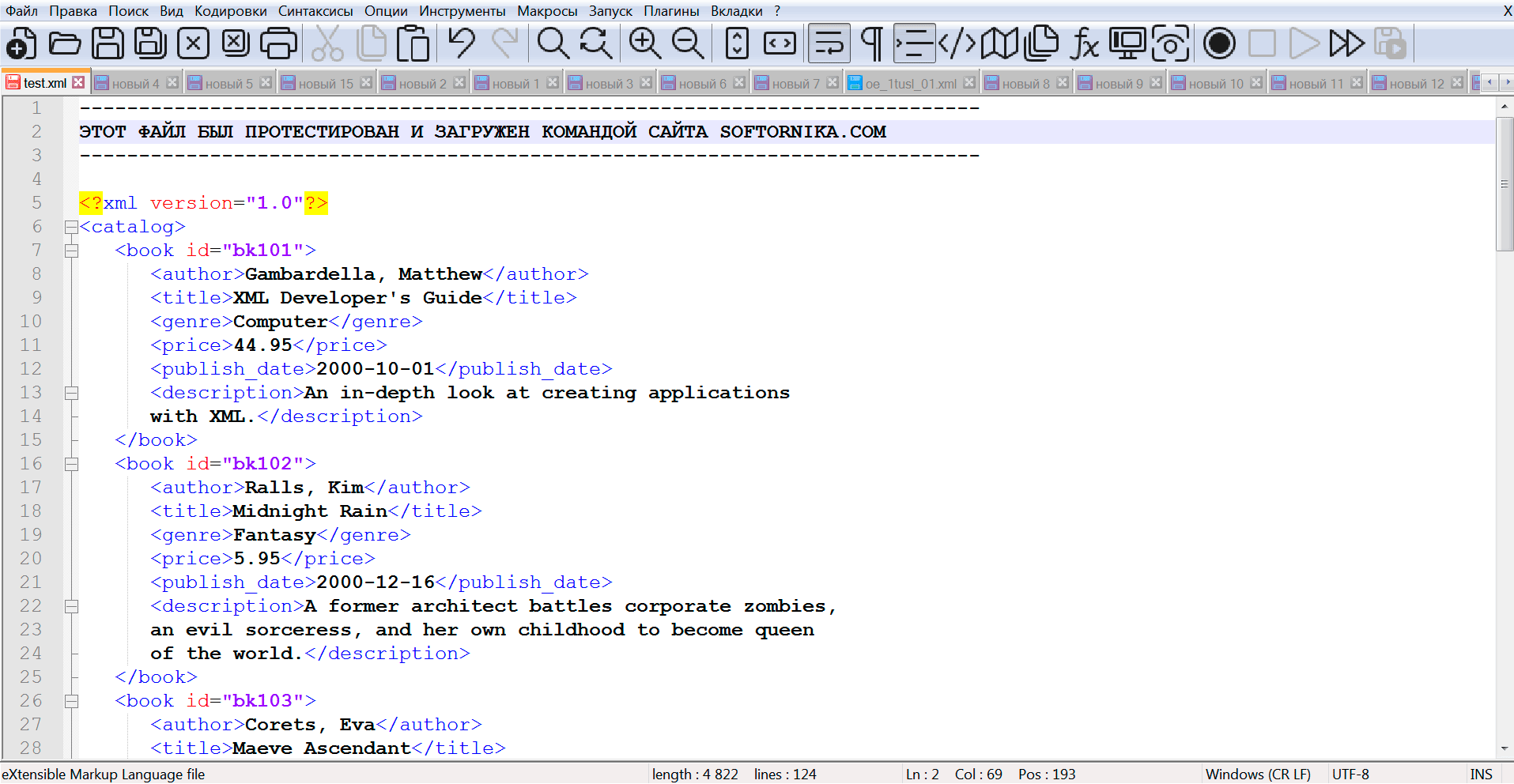Click the Save All toolbar icon
1514x784 pixels.
pyautogui.click(x=150, y=43)
